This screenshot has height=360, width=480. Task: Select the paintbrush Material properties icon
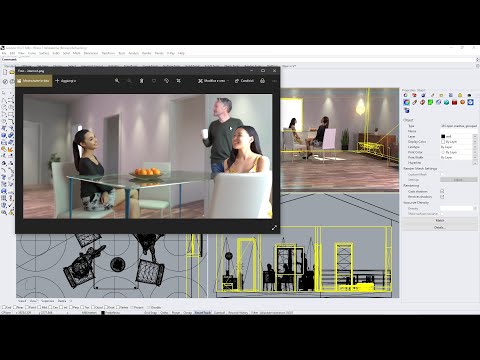point(414,102)
